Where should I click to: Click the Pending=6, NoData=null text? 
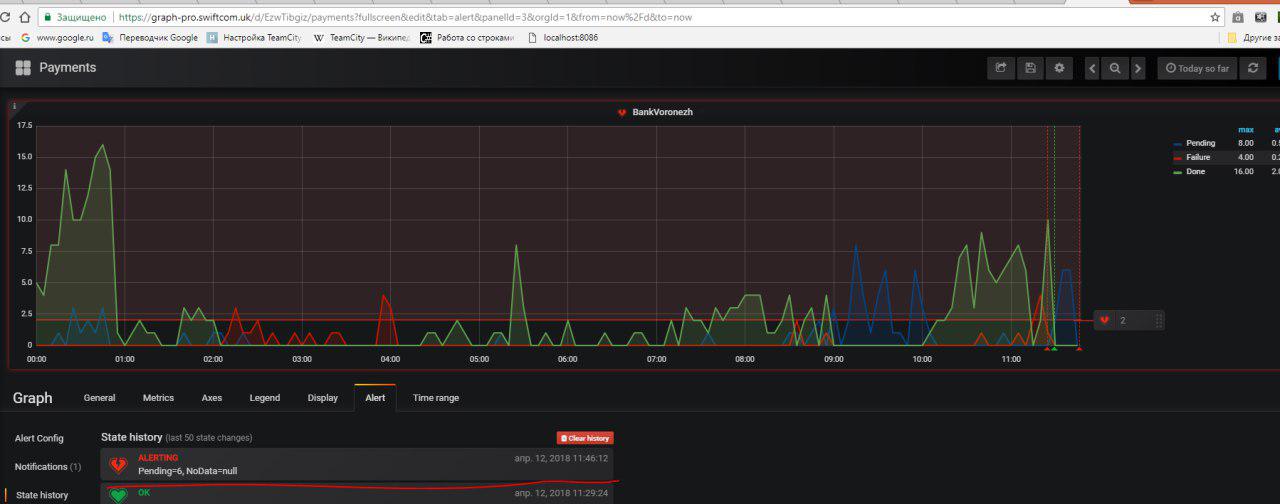[x=188, y=471]
